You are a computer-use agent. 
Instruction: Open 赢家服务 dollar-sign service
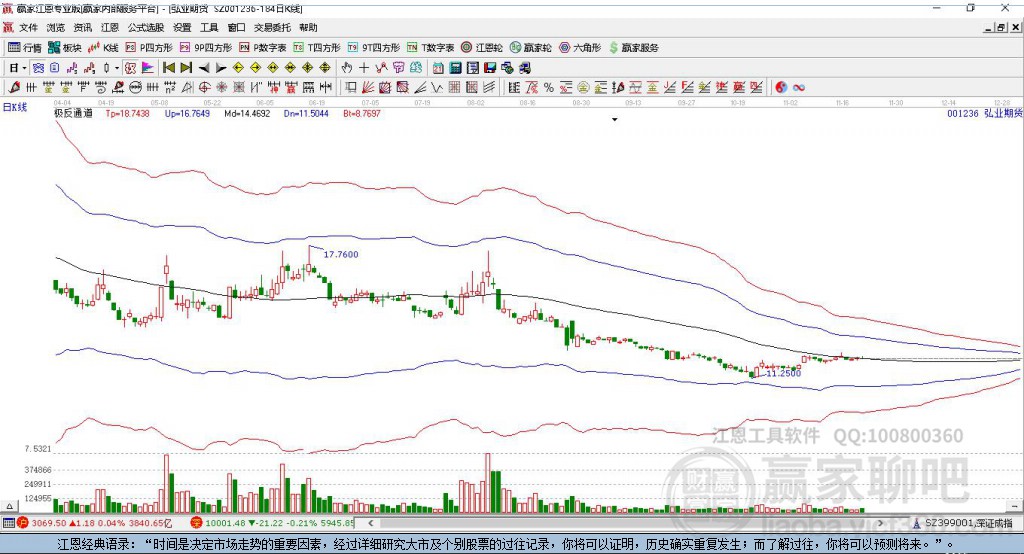pos(633,48)
